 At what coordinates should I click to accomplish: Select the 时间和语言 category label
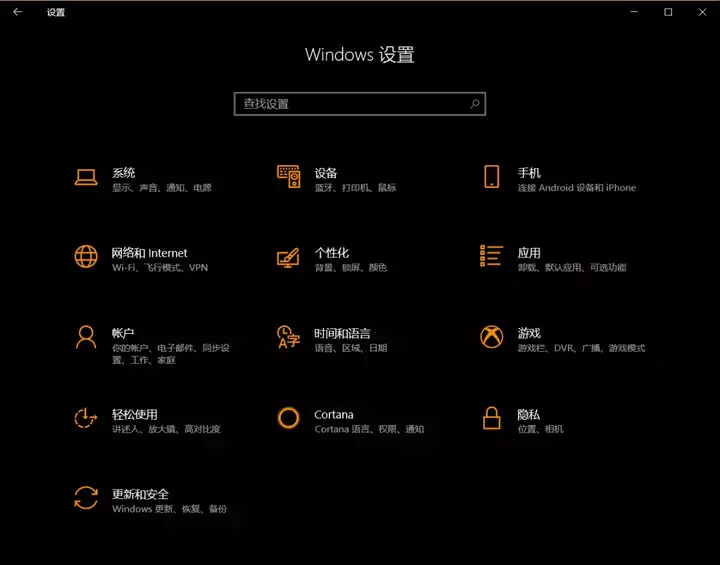[342, 333]
